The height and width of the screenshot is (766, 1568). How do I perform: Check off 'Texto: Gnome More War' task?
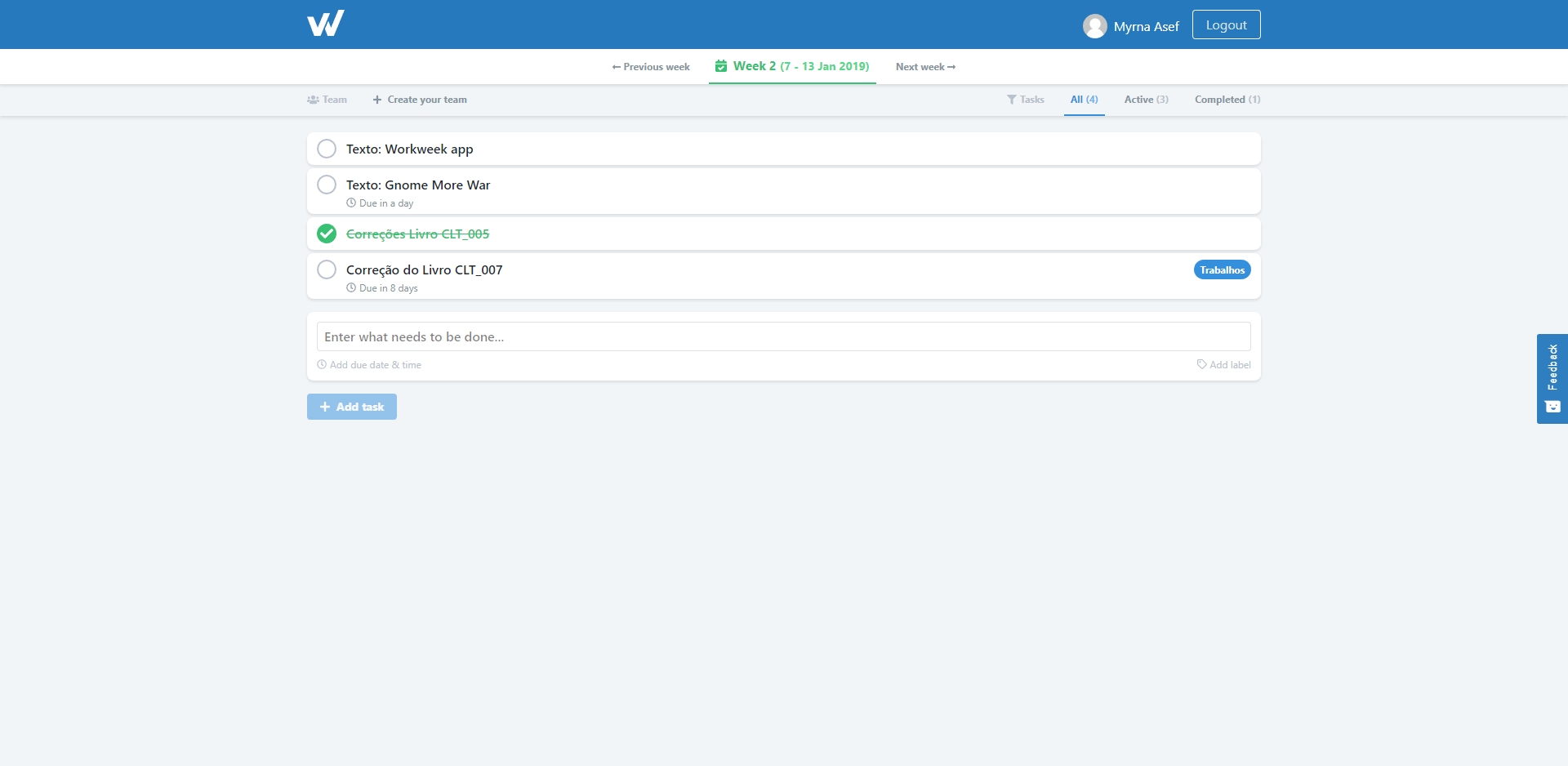[327, 185]
